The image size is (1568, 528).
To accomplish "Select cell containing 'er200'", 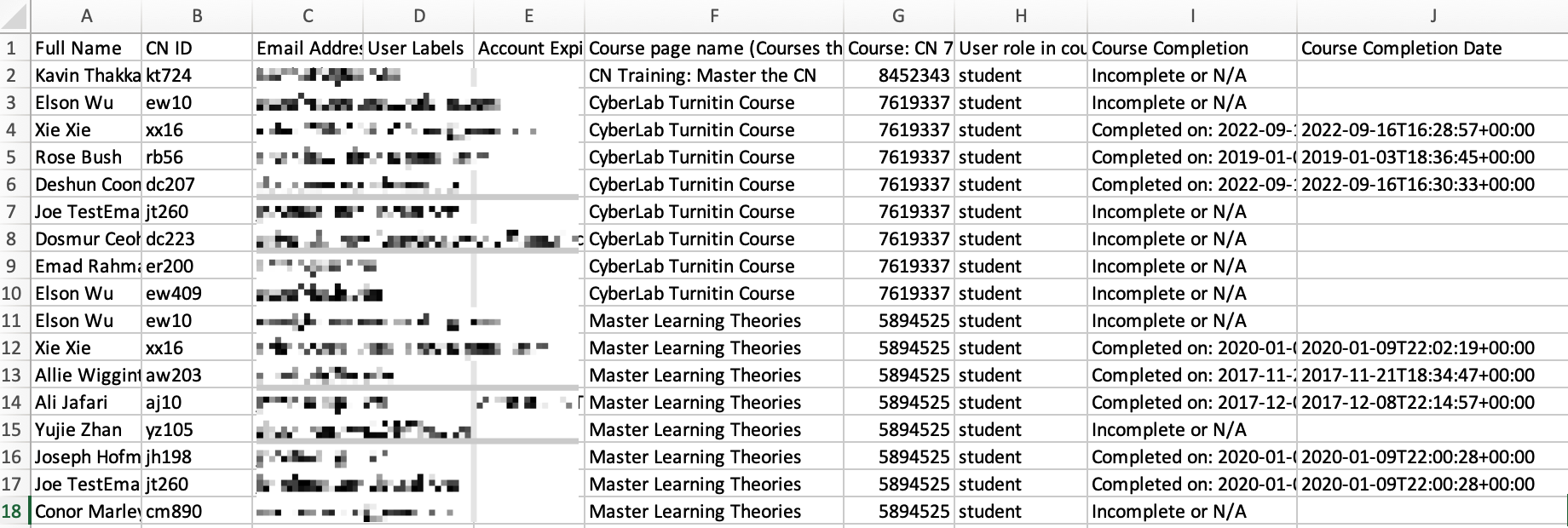I will (x=197, y=266).
